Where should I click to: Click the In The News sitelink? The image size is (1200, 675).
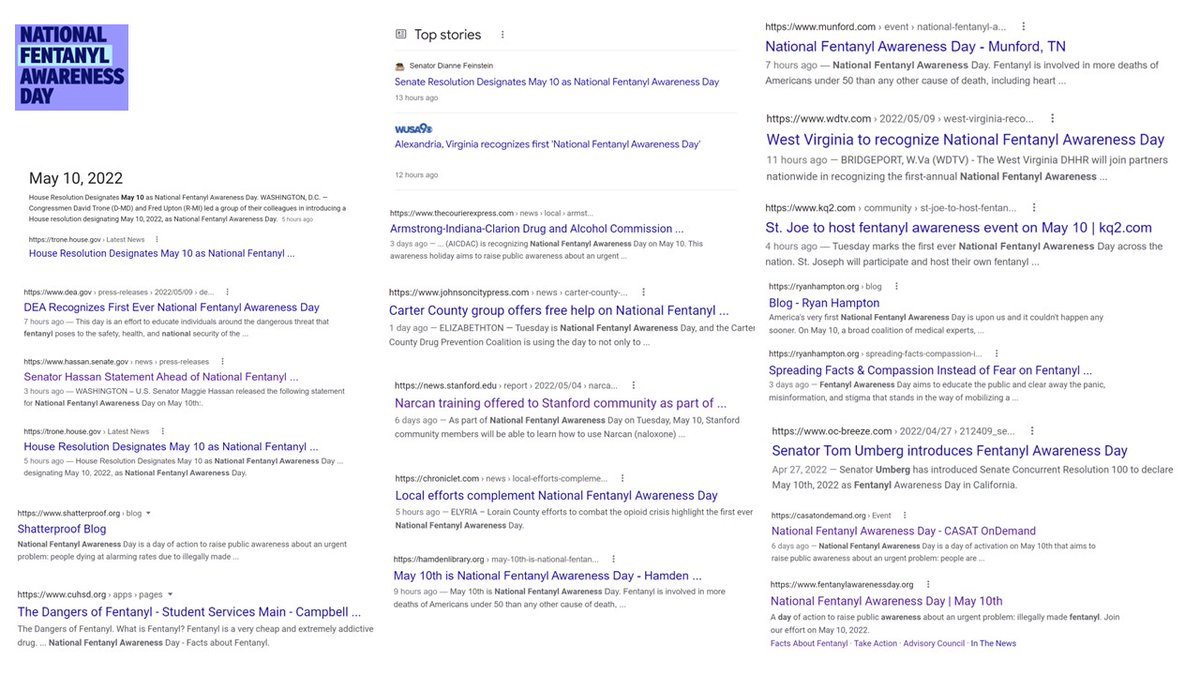point(993,644)
